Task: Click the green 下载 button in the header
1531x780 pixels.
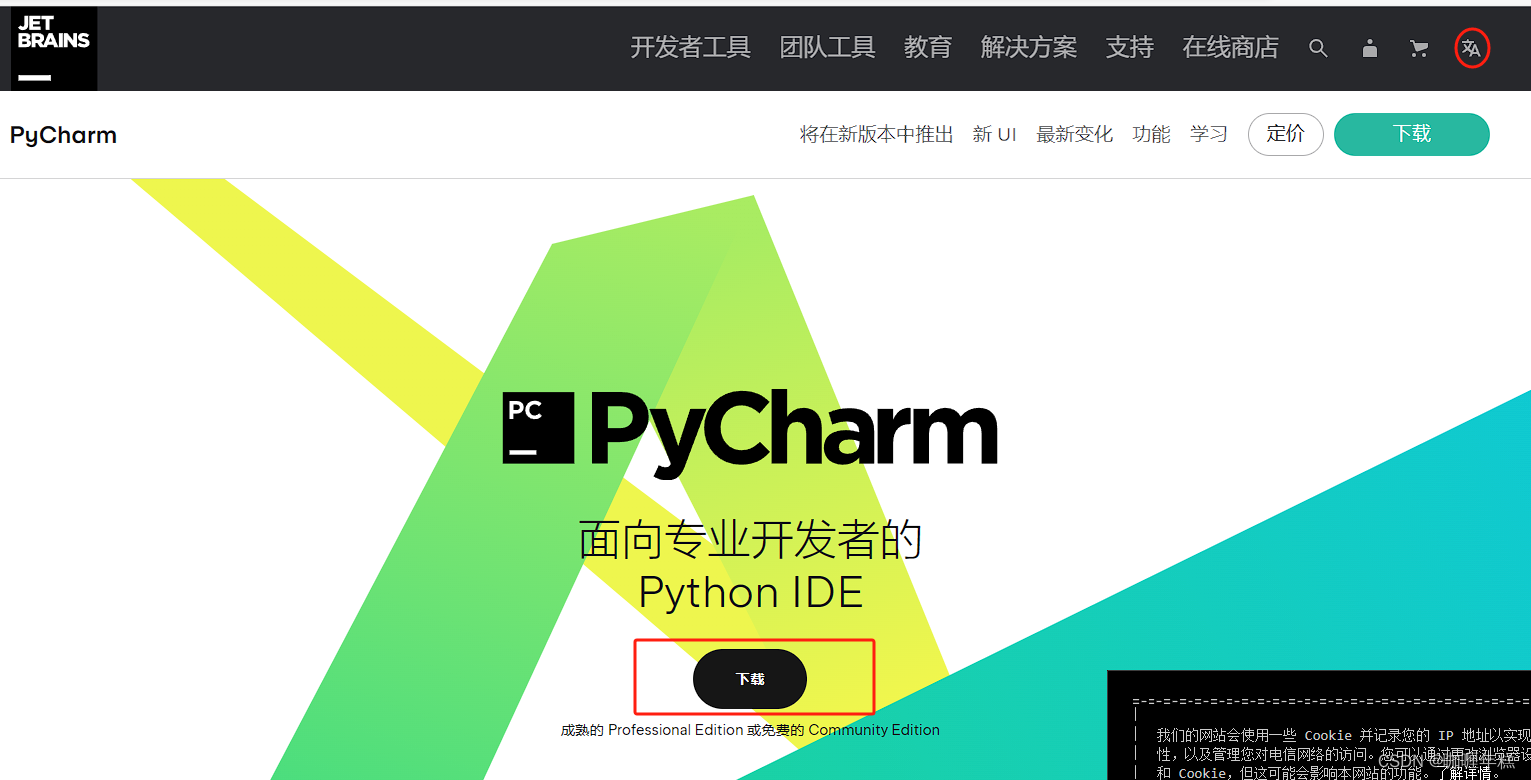Action: (x=1412, y=134)
